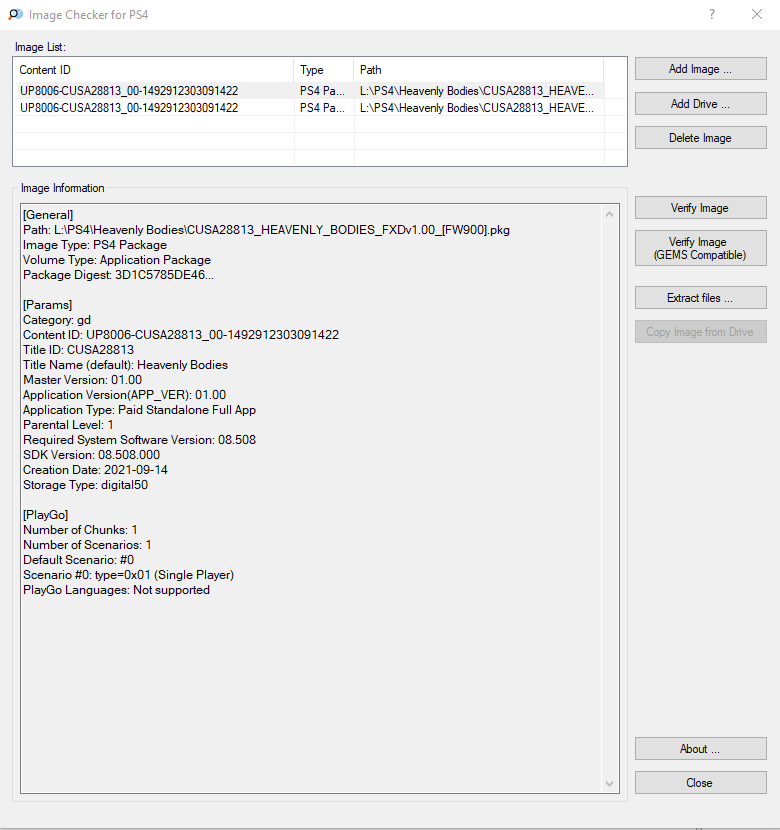This screenshot has height=830, width=780.
Task: Click the Type column header
Action: click(x=324, y=70)
